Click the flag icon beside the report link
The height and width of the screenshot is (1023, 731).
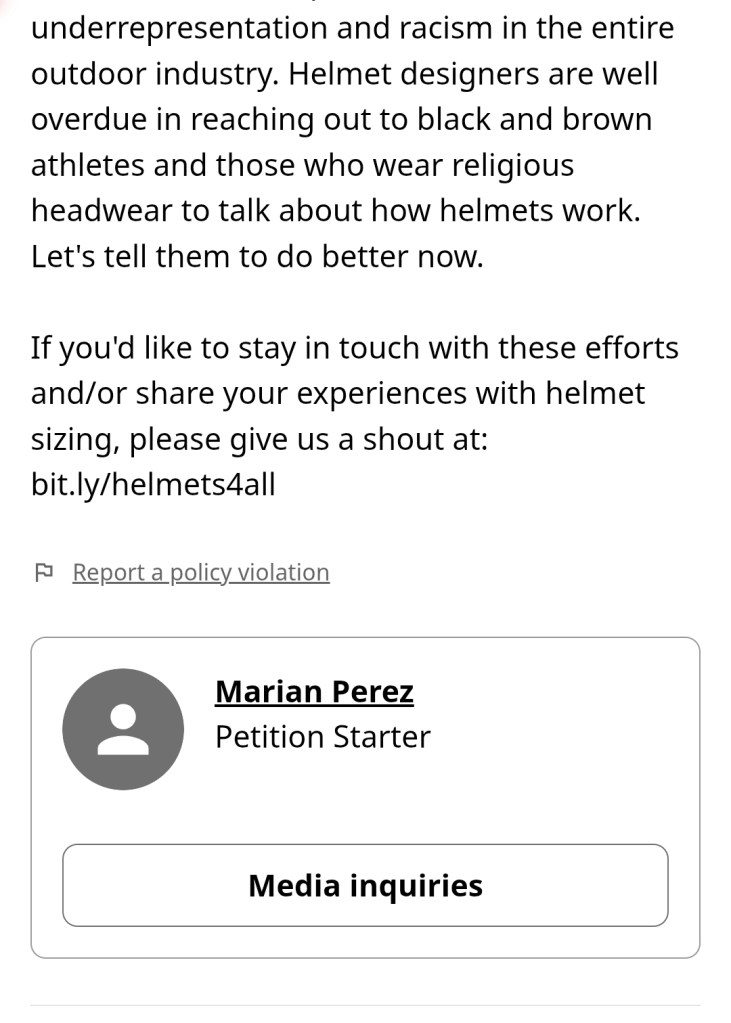[x=43, y=572]
